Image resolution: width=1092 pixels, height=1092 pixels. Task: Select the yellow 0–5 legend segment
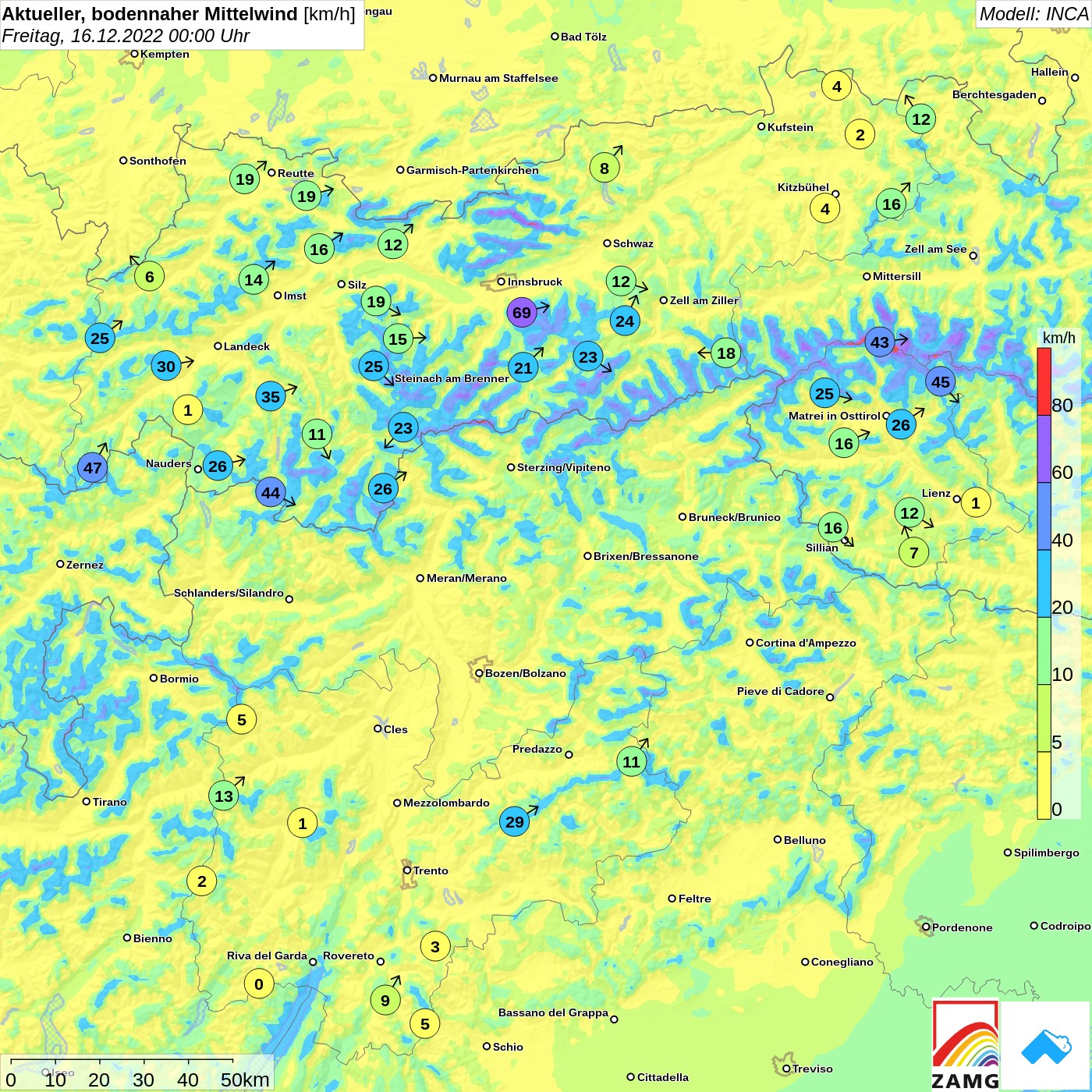point(1044,785)
